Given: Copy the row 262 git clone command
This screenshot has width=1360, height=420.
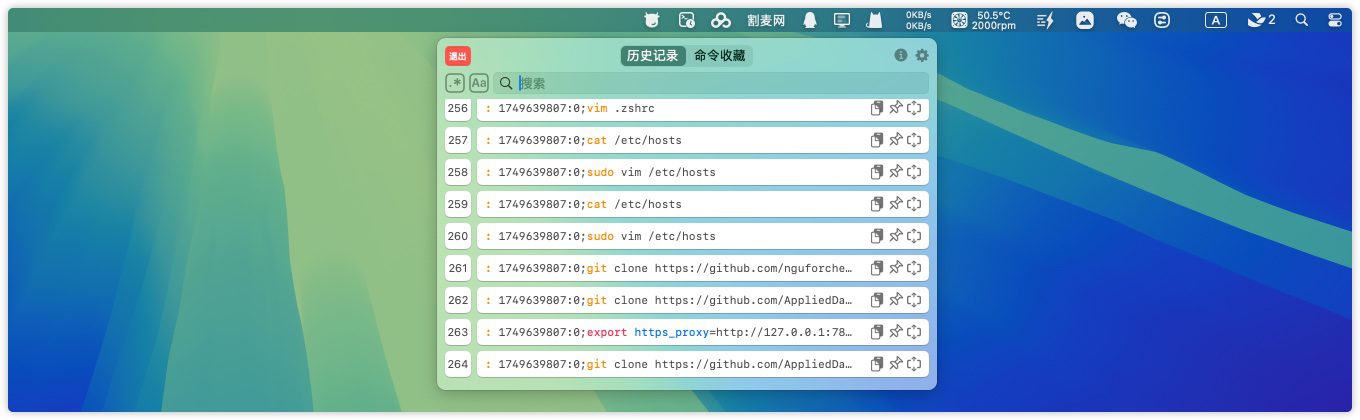Looking at the screenshot, I should click(x=877, y=300).
